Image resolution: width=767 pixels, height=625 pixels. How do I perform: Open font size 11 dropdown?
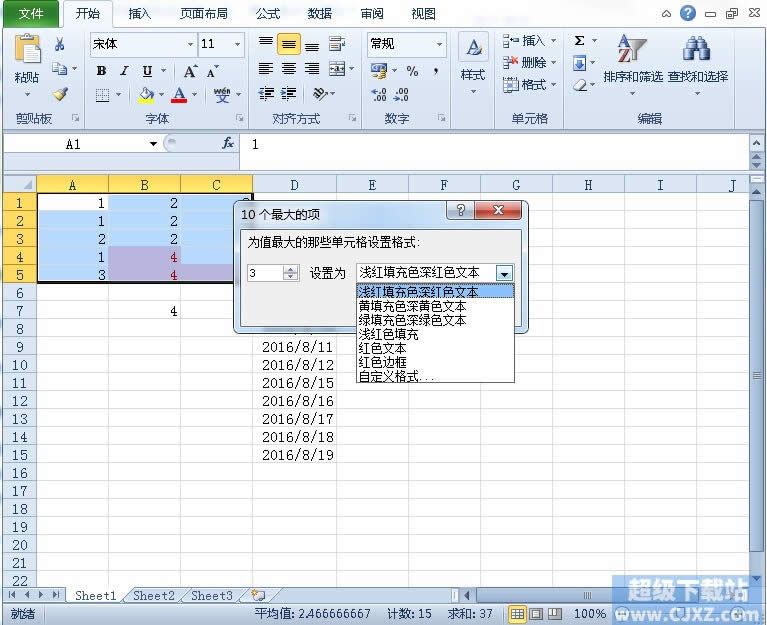point(237,45)
